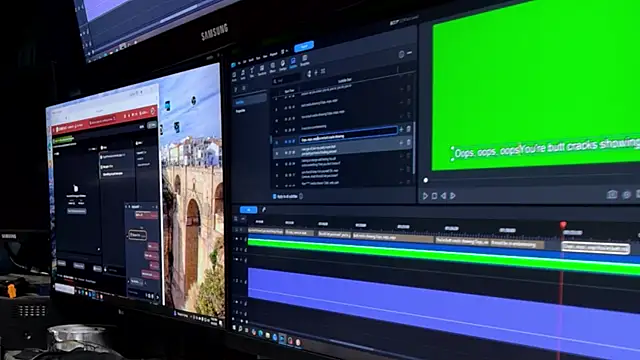Stop the preview playback
This screenshot has width=640, height=360.
click(x=434, y=196)
